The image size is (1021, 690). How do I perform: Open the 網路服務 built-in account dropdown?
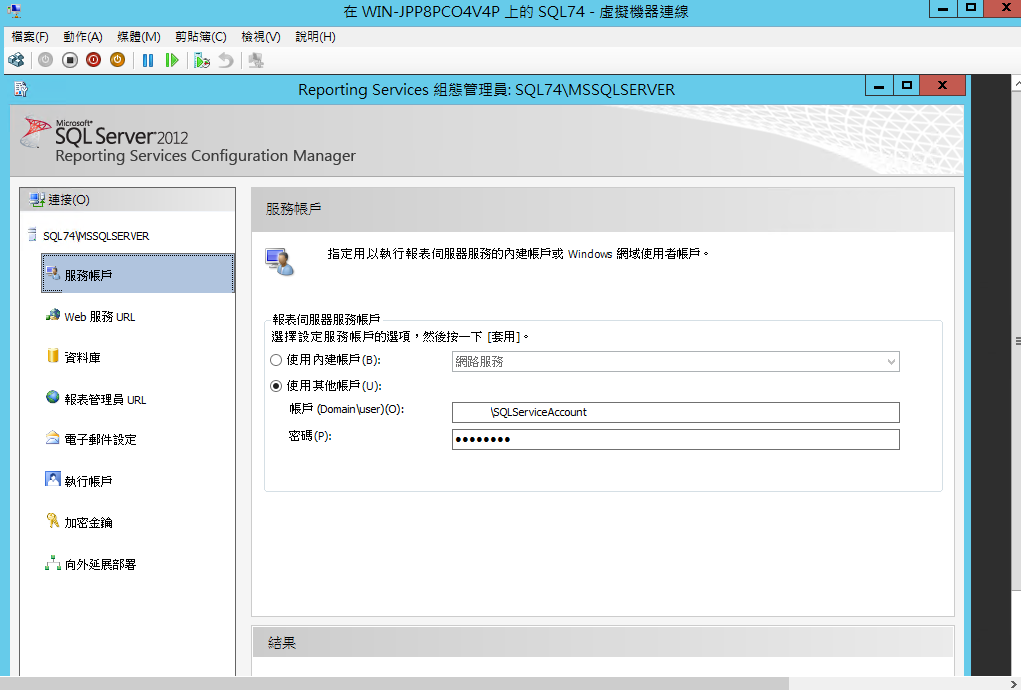[x=676, y=361]
